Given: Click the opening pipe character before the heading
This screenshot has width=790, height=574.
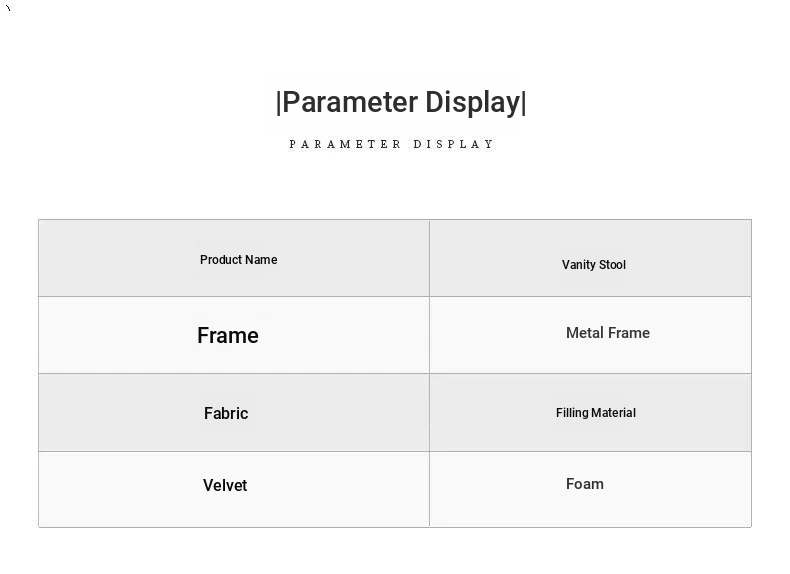Looking at the screenshot, I should (279, 102).
